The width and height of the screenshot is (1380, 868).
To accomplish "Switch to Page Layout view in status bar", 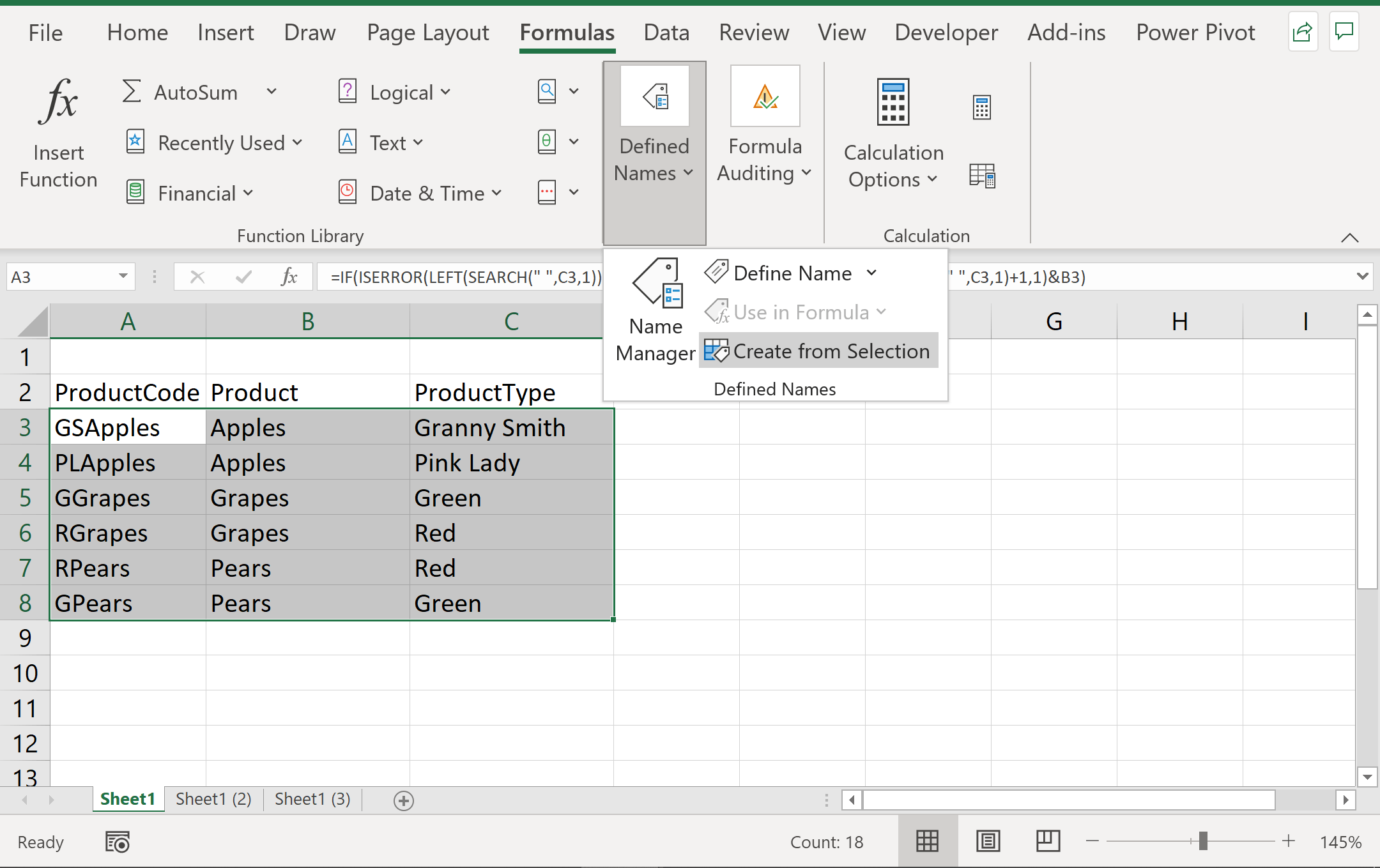I will point(988,841).
